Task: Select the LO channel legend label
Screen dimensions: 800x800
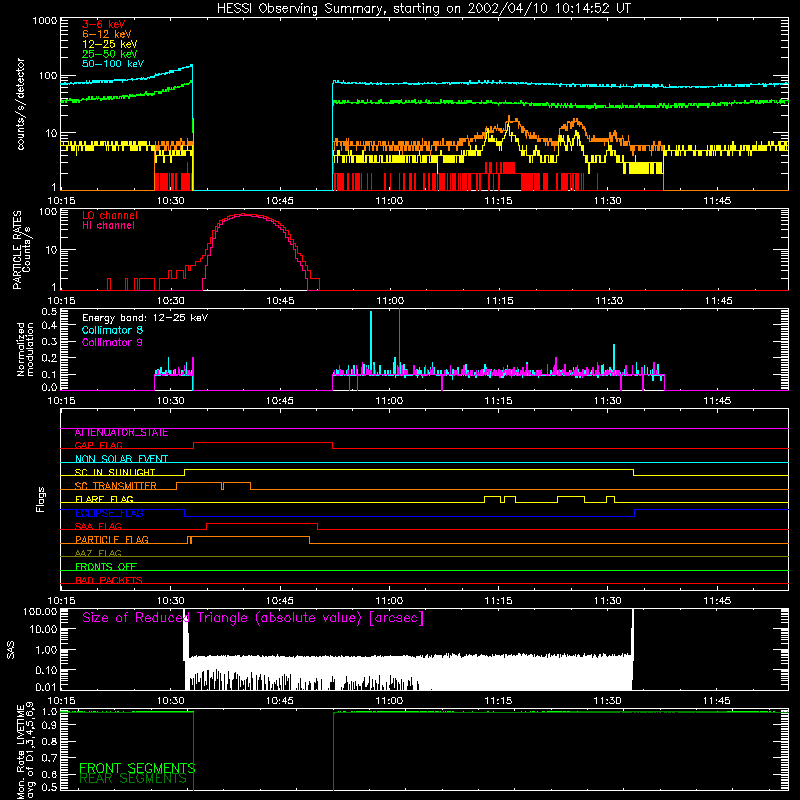Action: click(110, 215)
